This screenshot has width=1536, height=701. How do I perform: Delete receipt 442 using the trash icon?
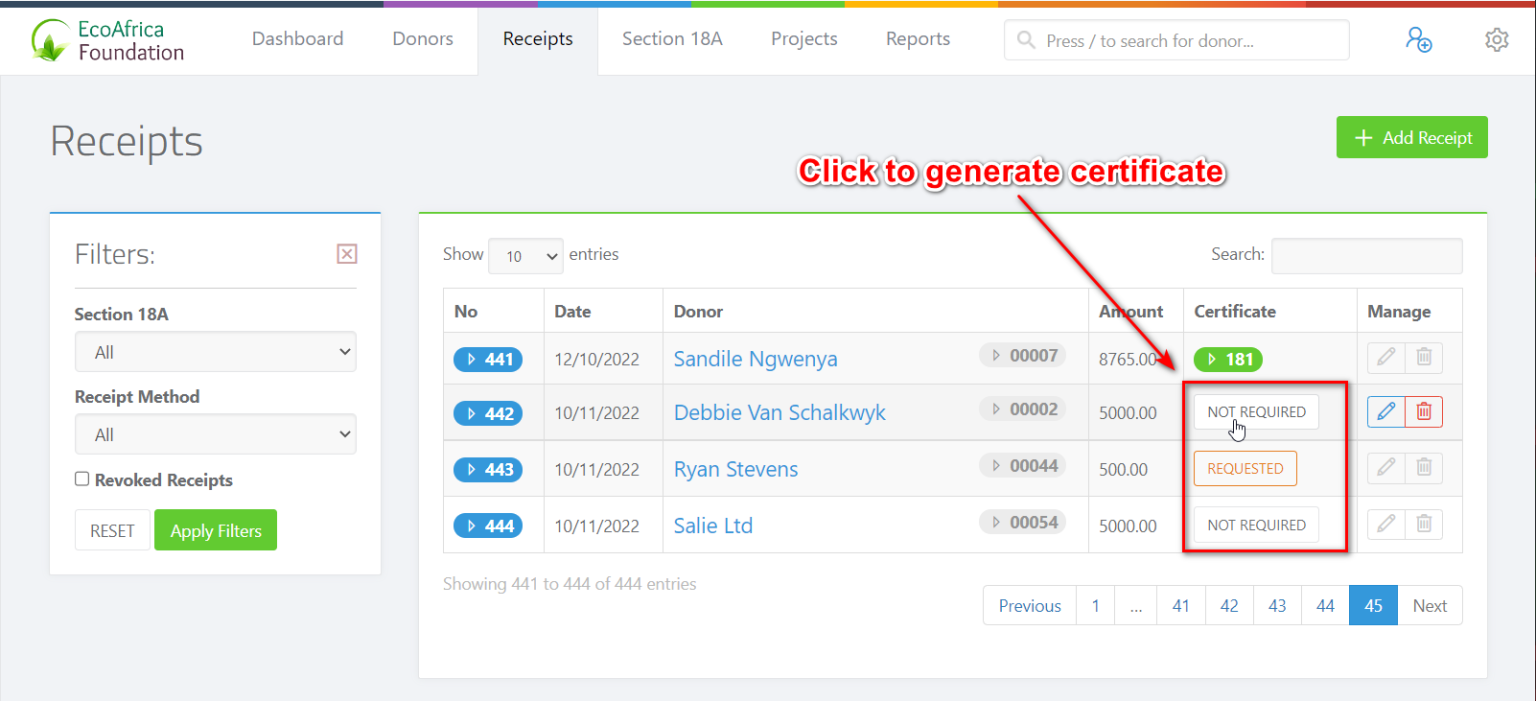1424,411
